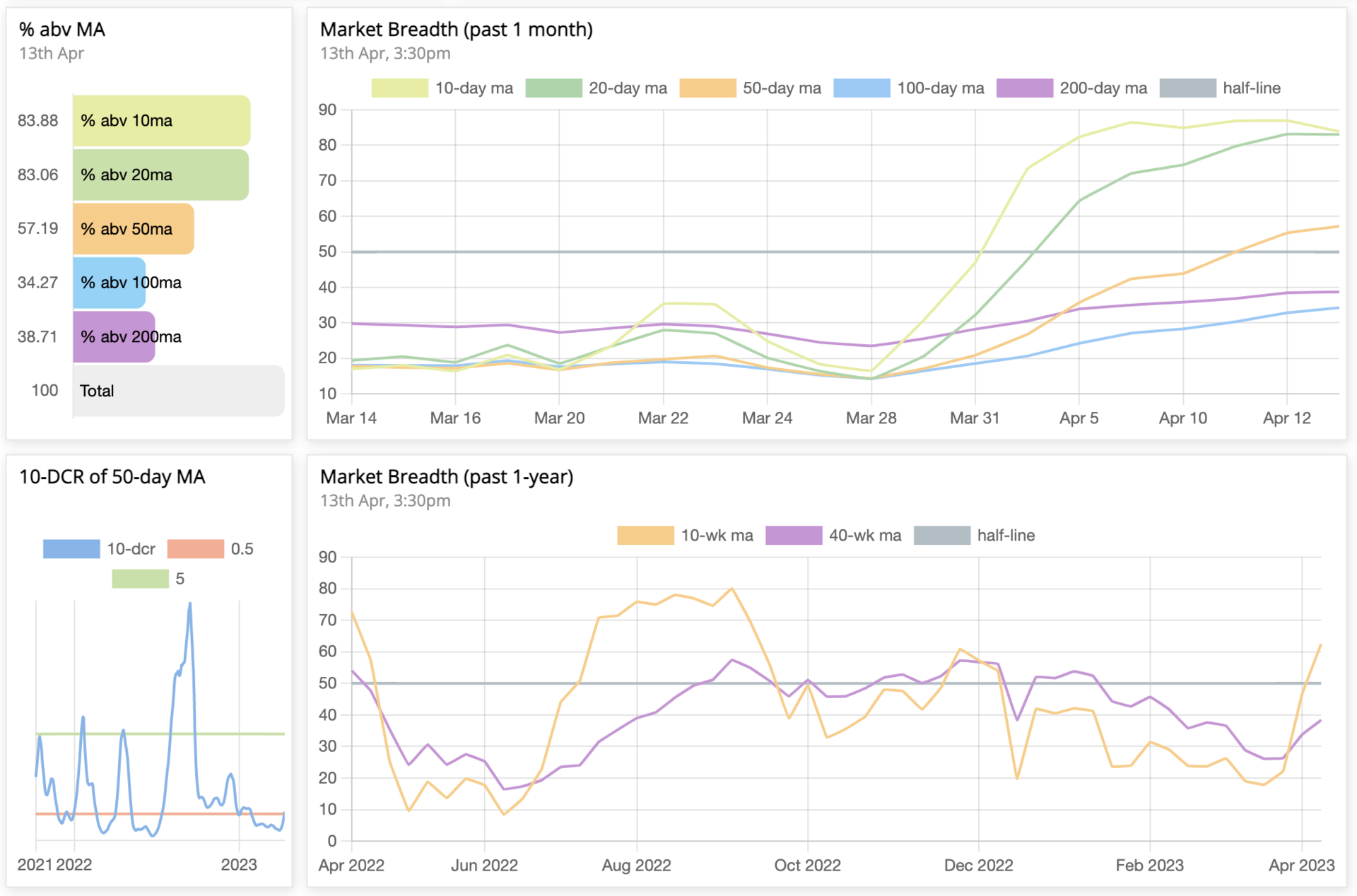Viewport: 1357px width, 896px height.
Task: Toggle the 5 legend swatch
Action: 141,579
